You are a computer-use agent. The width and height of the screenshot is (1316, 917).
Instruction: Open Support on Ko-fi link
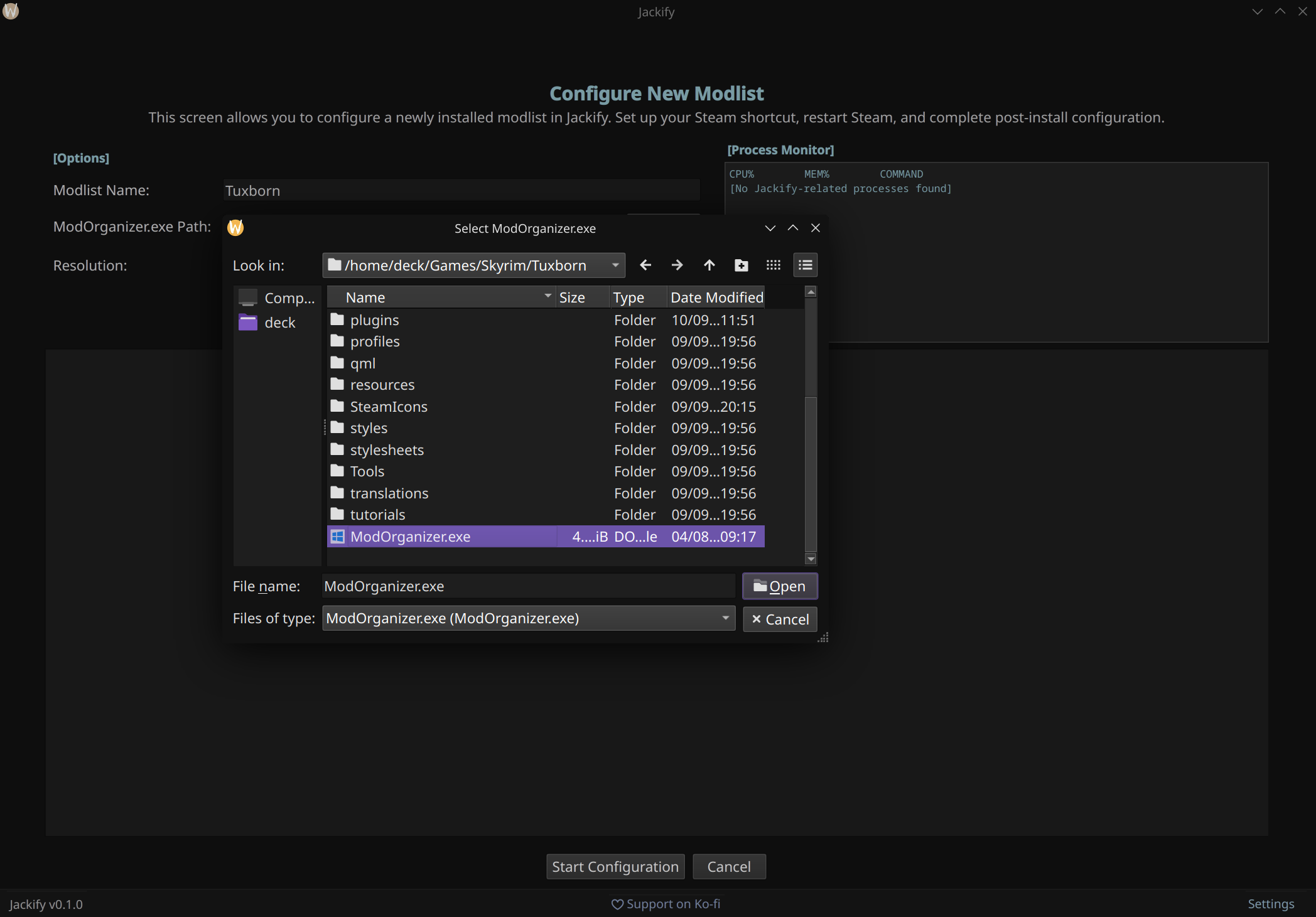pos(666,904)
